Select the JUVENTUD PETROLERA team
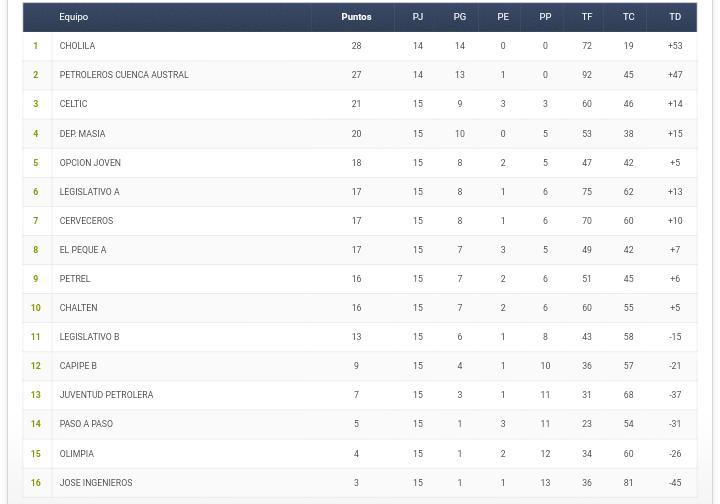Viewport: 720px width, 504px height. (106, 395)
